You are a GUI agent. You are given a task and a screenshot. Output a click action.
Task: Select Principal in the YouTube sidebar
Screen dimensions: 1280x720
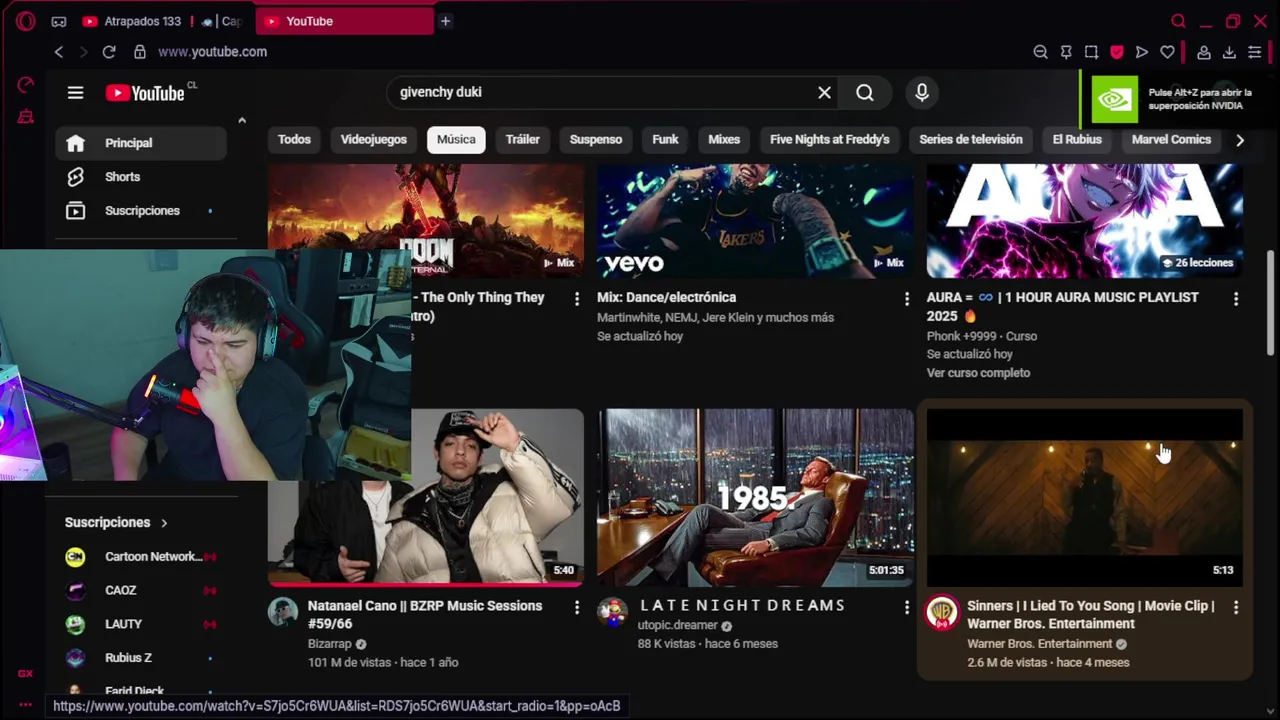(141, 143)
